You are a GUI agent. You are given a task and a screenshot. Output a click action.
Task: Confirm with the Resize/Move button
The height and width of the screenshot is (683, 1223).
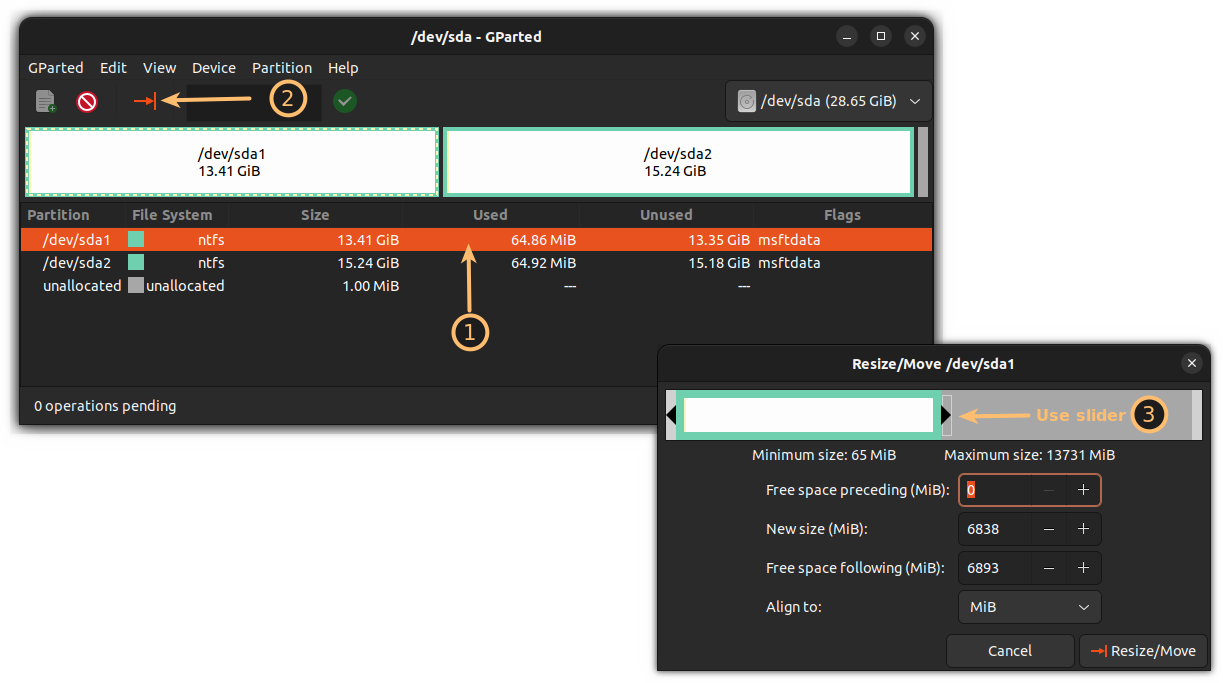1143,651
